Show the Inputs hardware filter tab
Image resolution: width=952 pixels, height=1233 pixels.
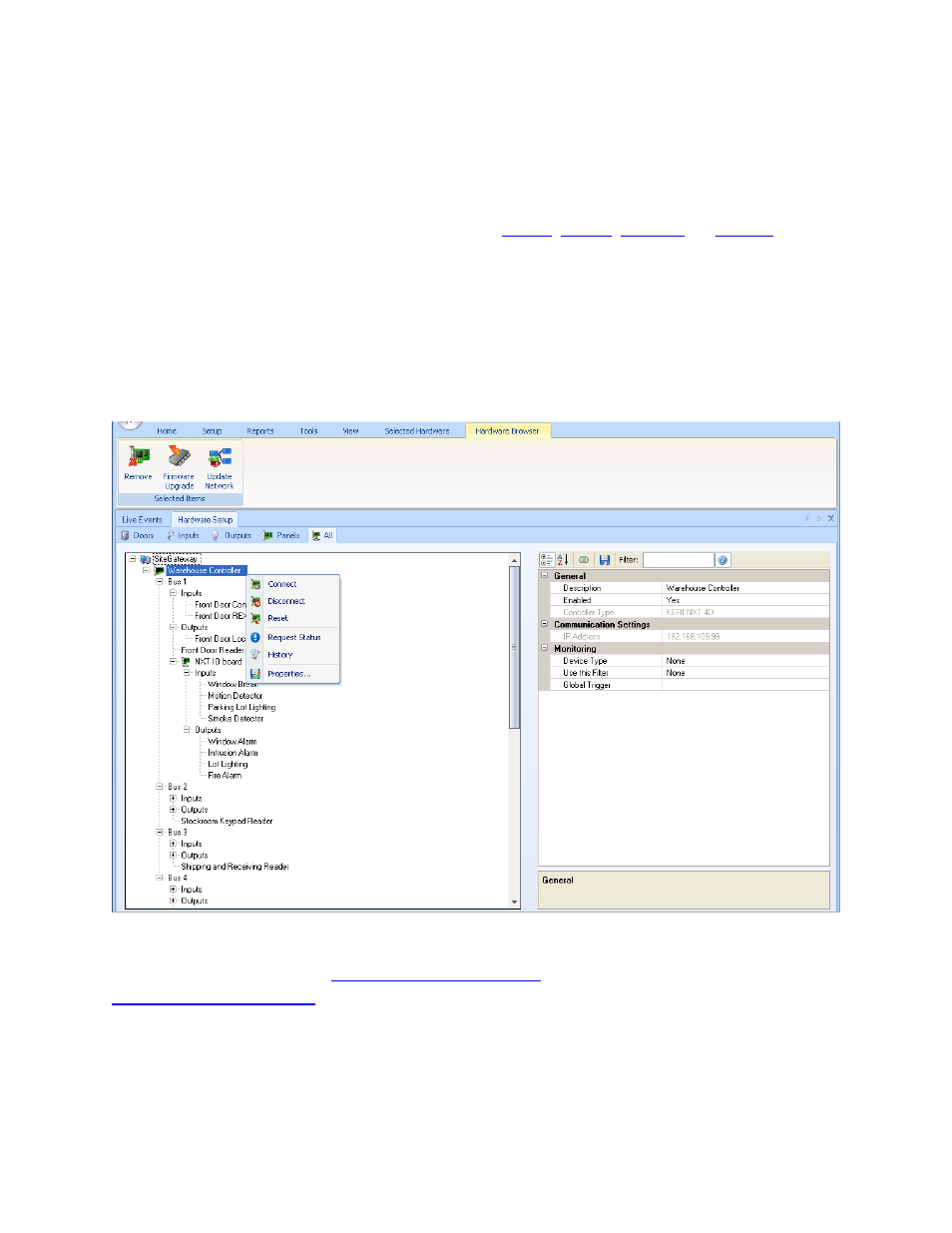[184, 535]
